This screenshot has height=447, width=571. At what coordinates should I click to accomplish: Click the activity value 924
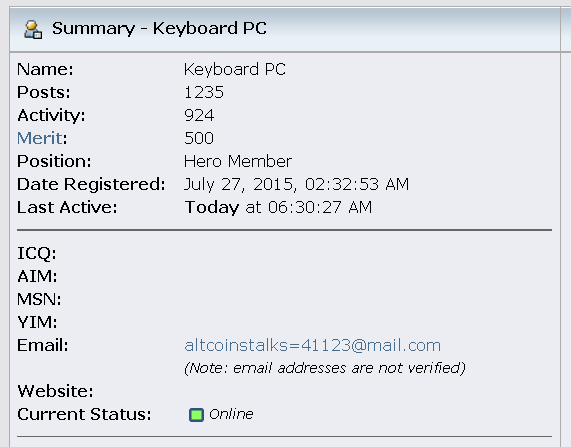pos(199,115)
